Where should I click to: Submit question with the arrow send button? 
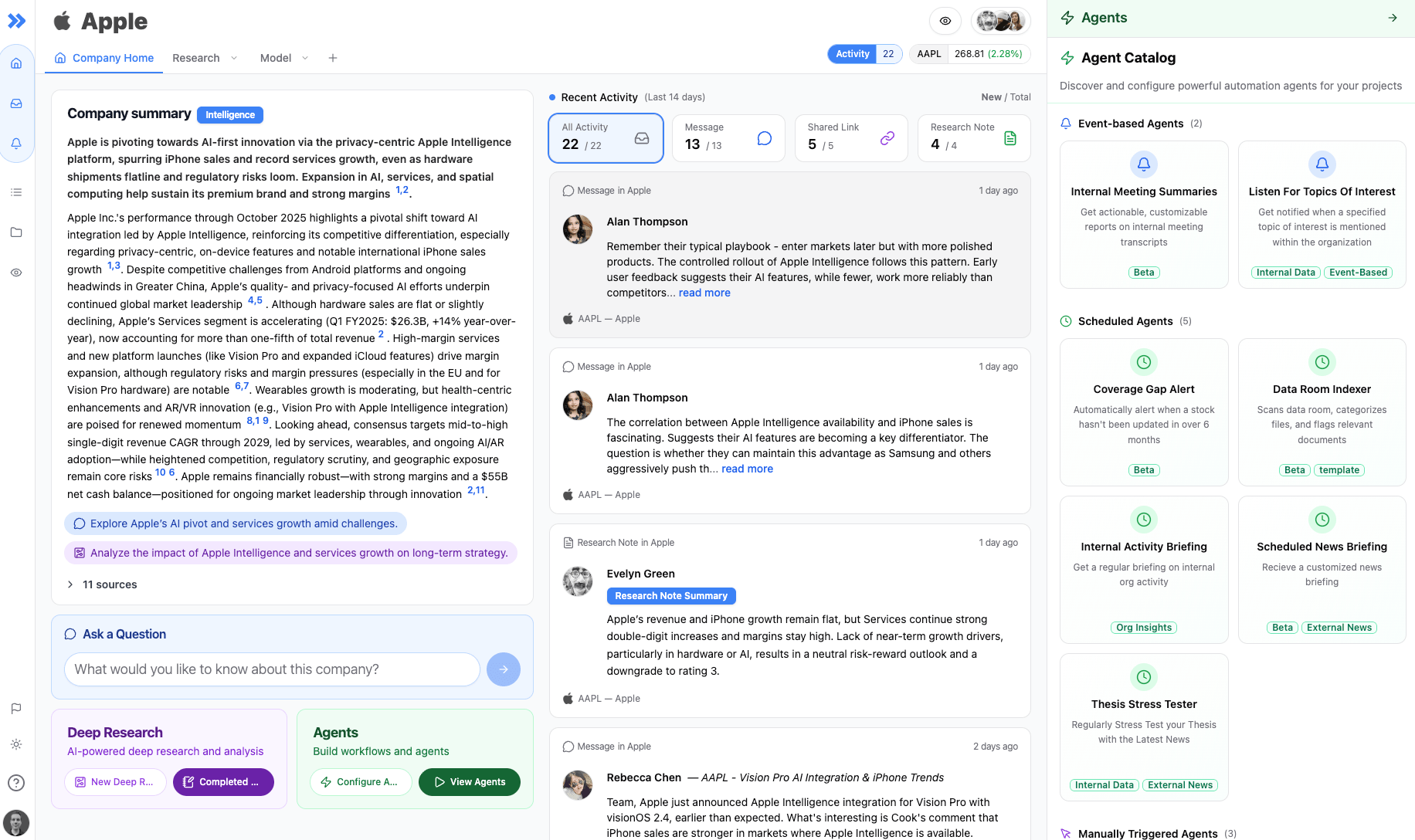503,669
